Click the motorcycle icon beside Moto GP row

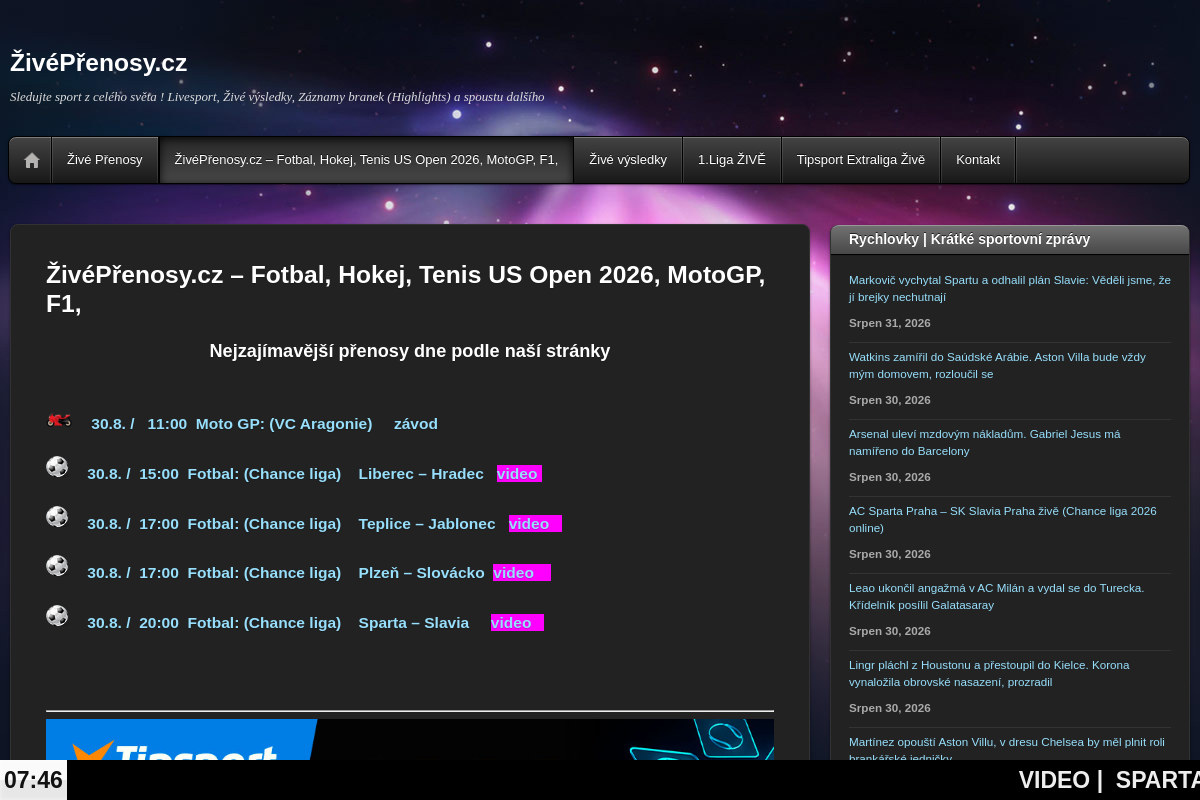[x=58, y=420]
